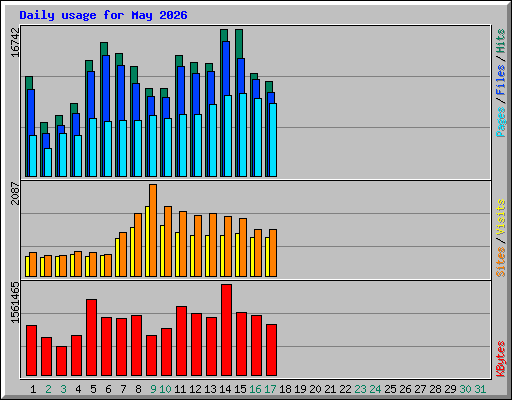Viewport: 512px width, 400px height.
Task: Click the 2087 middle-chart axis value
Action: click(15, 193)
